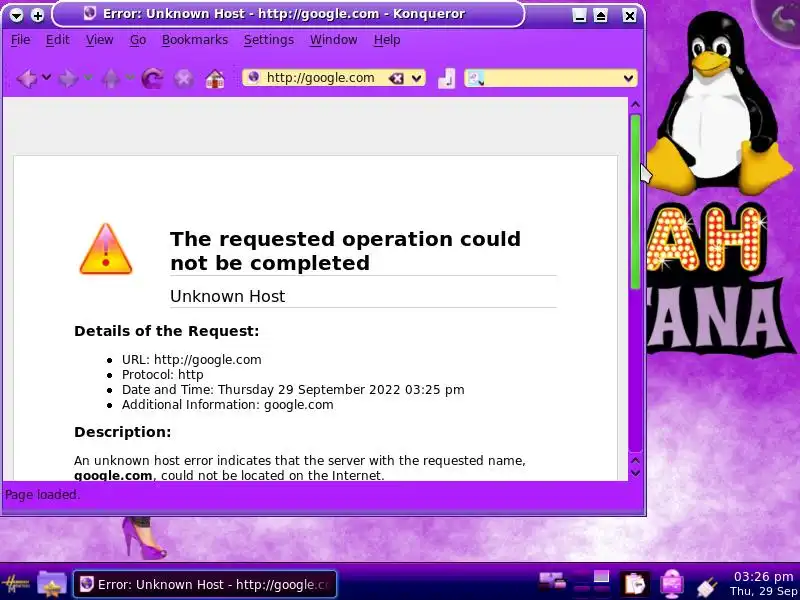Click the 'Page loaded.' status bar text

tap(42, 494)
